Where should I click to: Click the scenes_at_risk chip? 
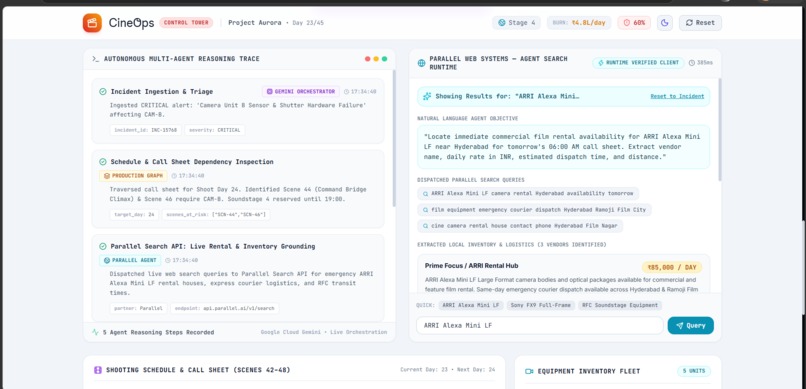coord(216,215)
